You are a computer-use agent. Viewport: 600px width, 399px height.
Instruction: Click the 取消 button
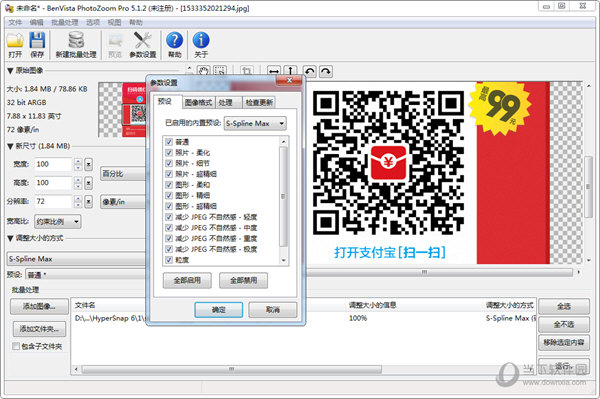pos(272,309)
